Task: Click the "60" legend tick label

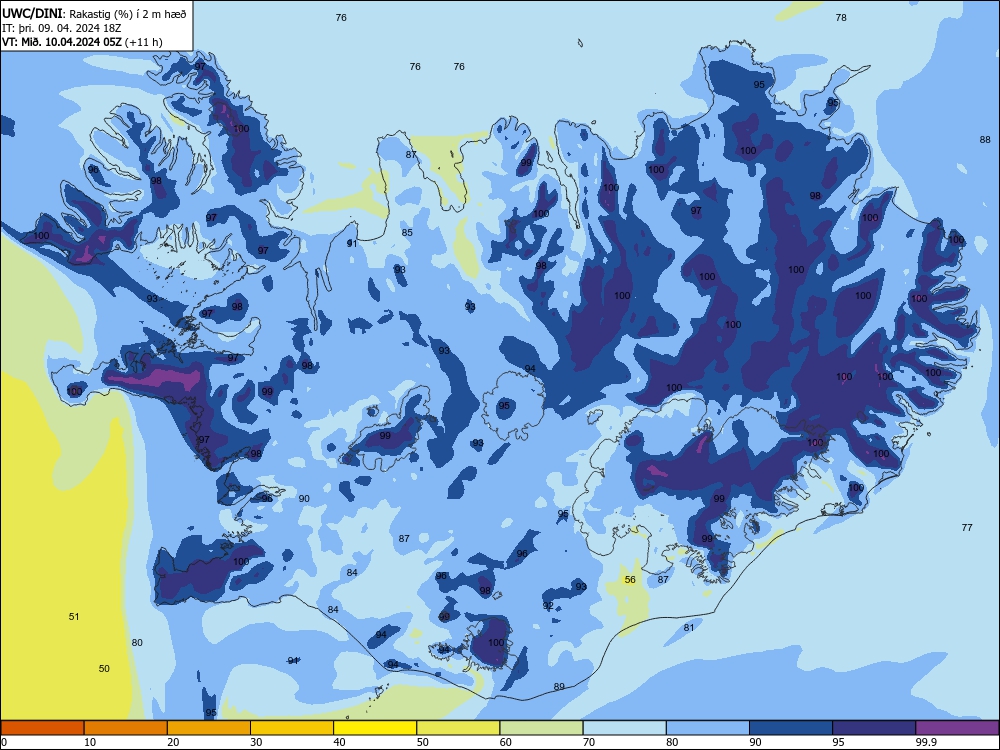Action: [506, 742]
